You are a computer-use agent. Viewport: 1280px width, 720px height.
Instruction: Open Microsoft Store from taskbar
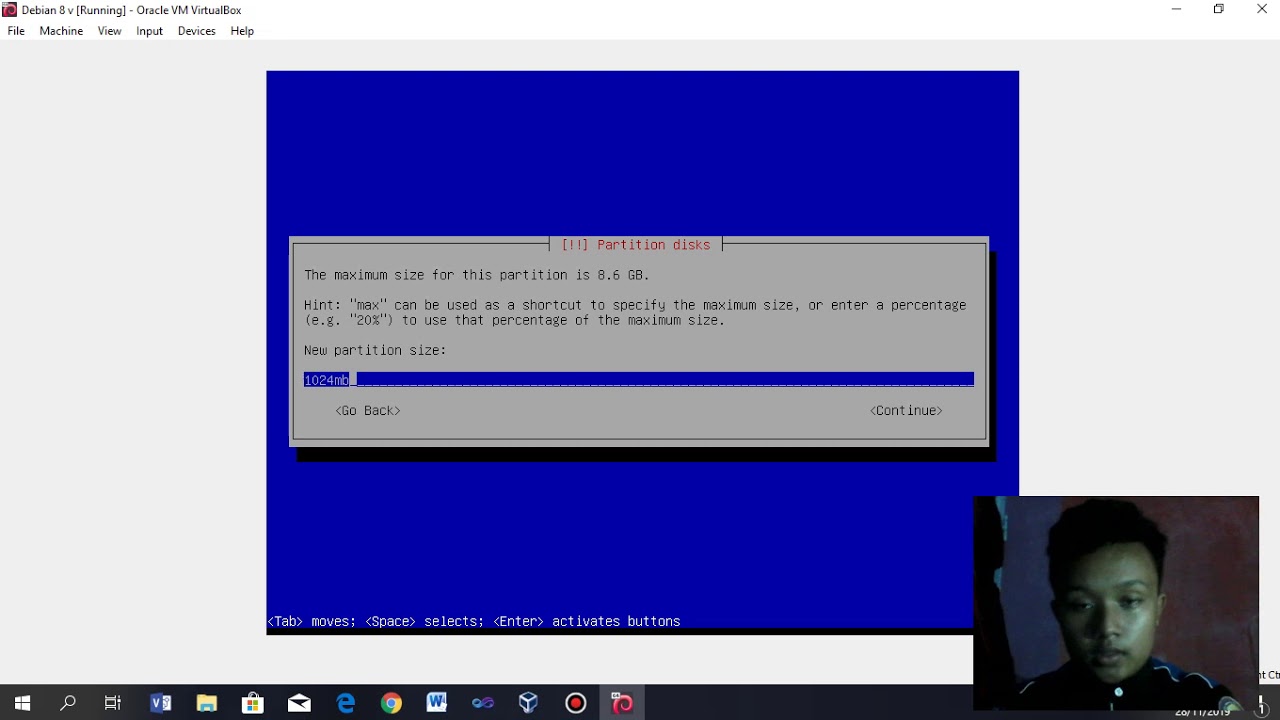pyautogui.click(x=253, y=703)
